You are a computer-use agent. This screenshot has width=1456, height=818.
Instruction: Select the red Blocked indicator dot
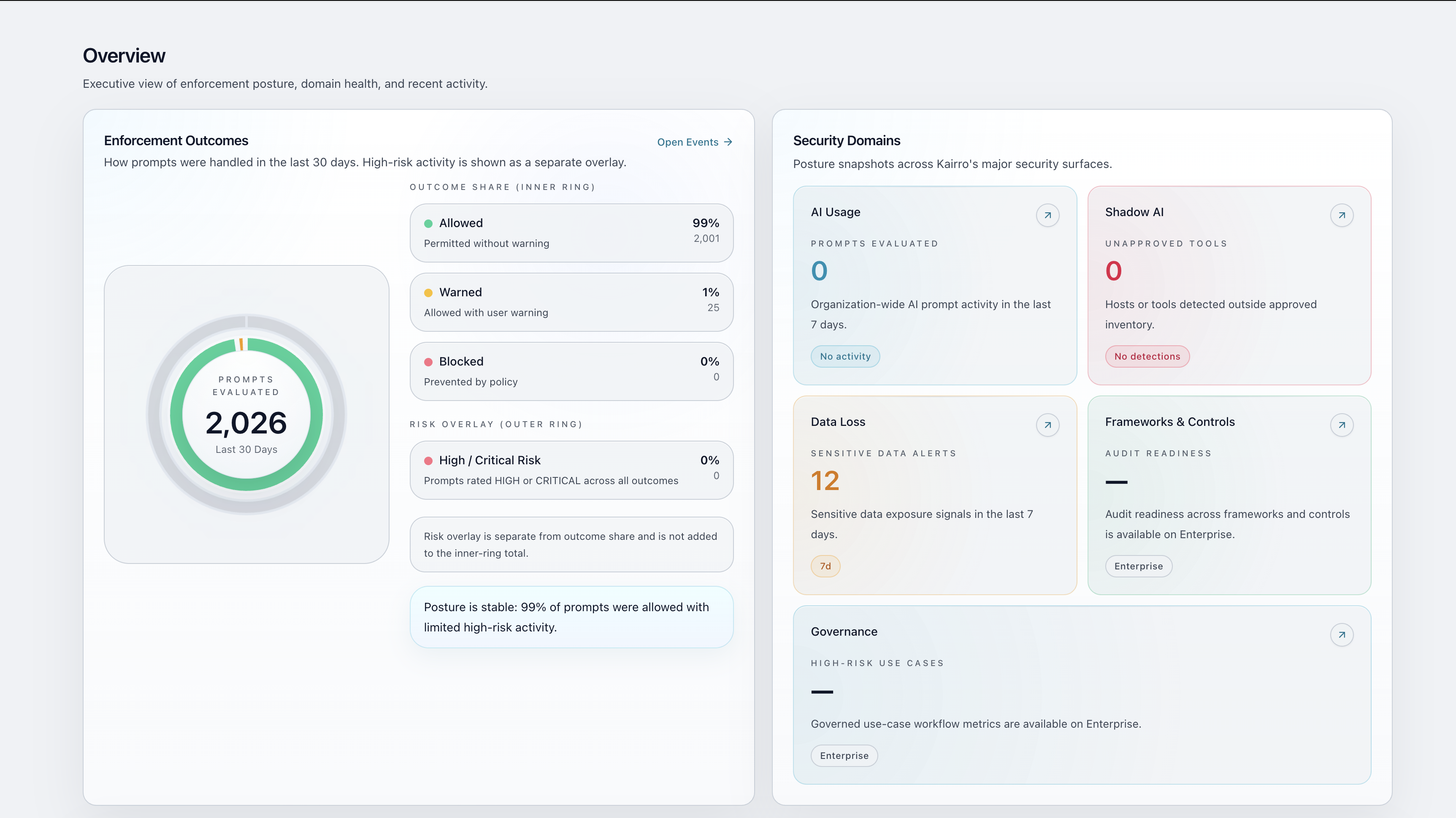click(429, 362)
